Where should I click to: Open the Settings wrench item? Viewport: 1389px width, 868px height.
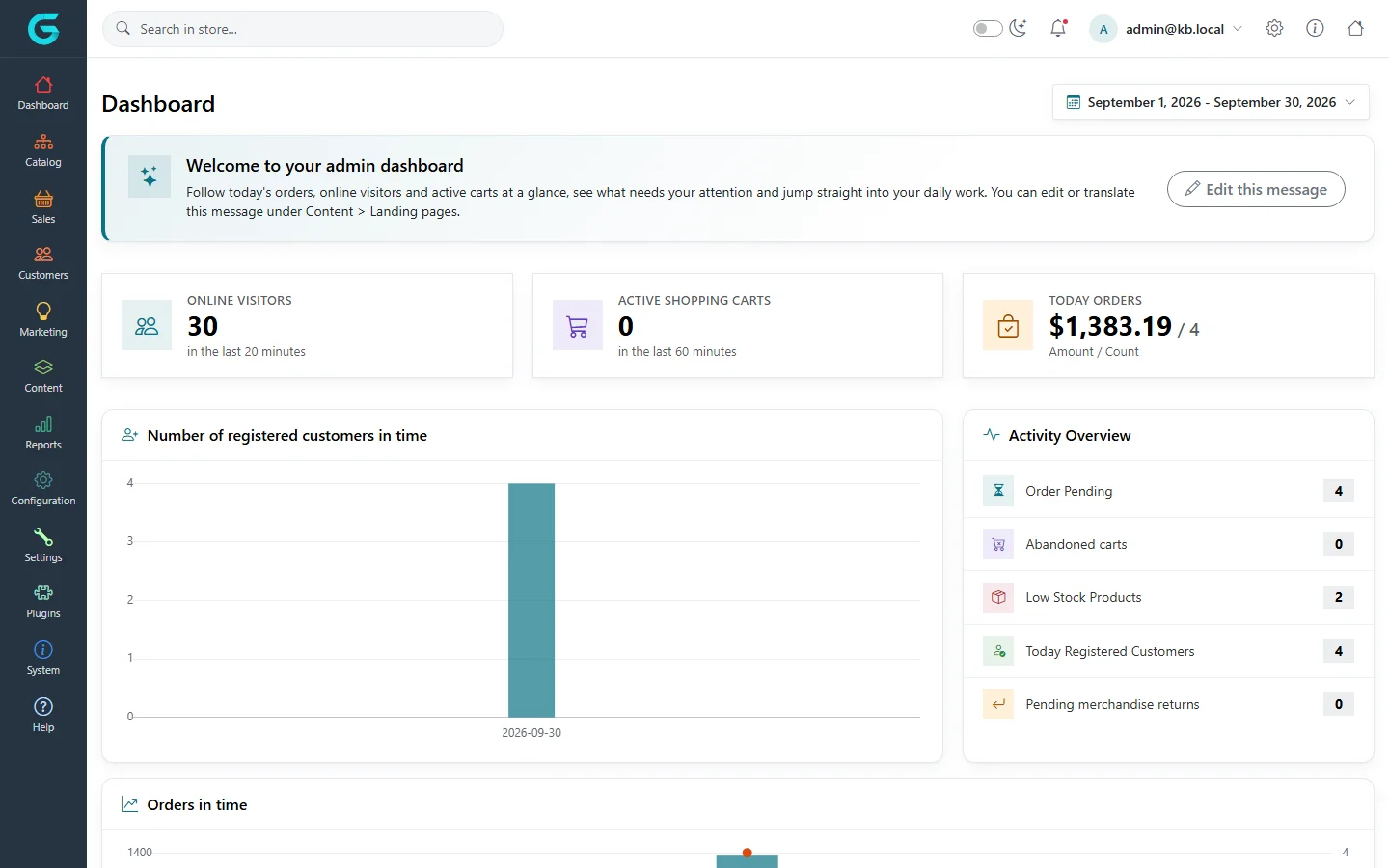(x=43, y=546)
